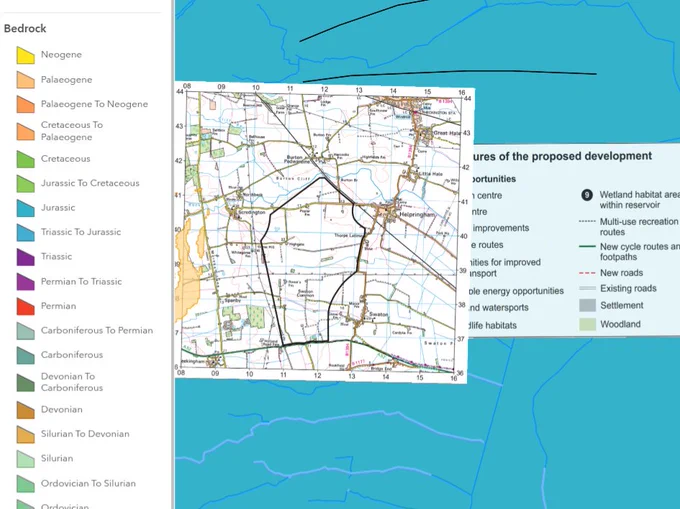The image size is (680, 509).
Task: Click Scredington village on the overlay map
Action: tap(251, 212)
